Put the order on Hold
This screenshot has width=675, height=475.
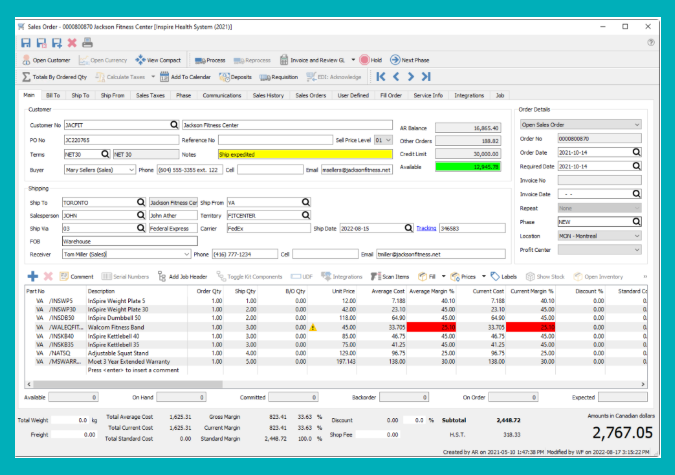point(371,60)
